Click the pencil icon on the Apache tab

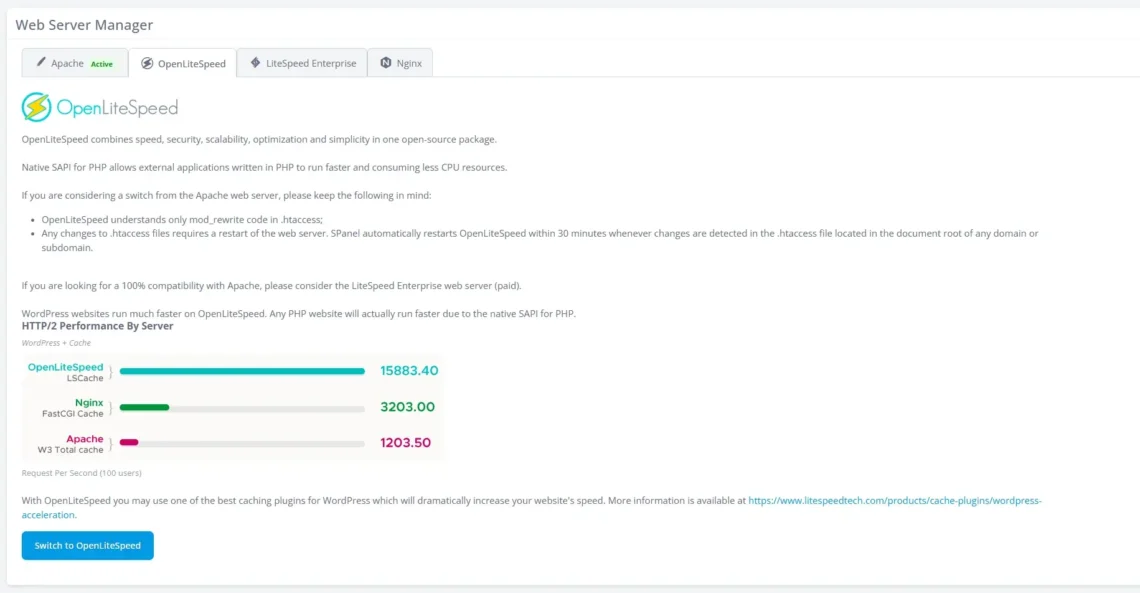point(42,62)
